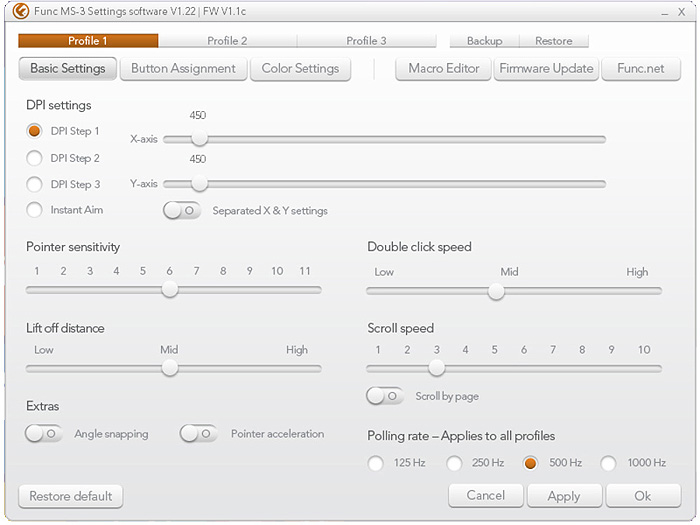
Task: Select 250 Hz polling rate
Action: 454,463
